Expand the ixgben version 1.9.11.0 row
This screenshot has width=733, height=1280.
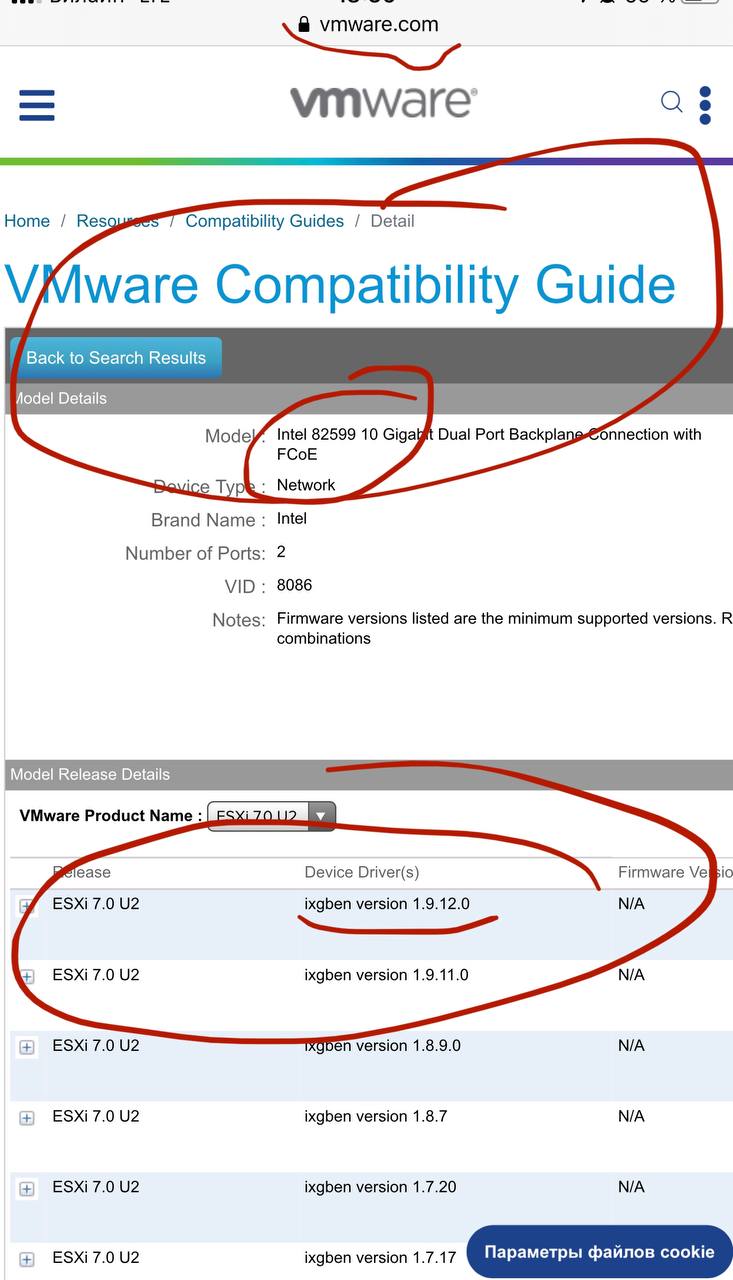coord(27,976)
